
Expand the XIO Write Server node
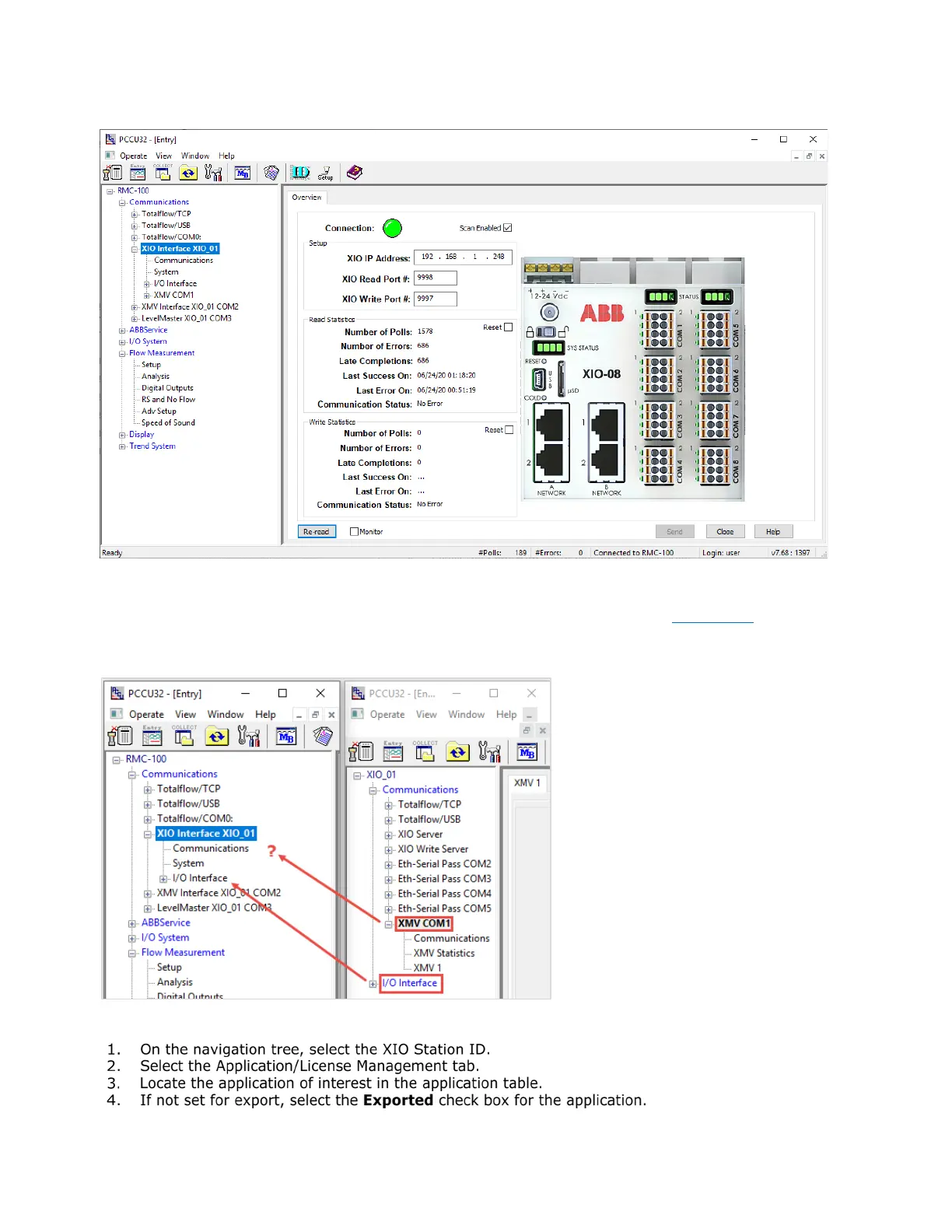pyautogui.click(x=389, y=849)
